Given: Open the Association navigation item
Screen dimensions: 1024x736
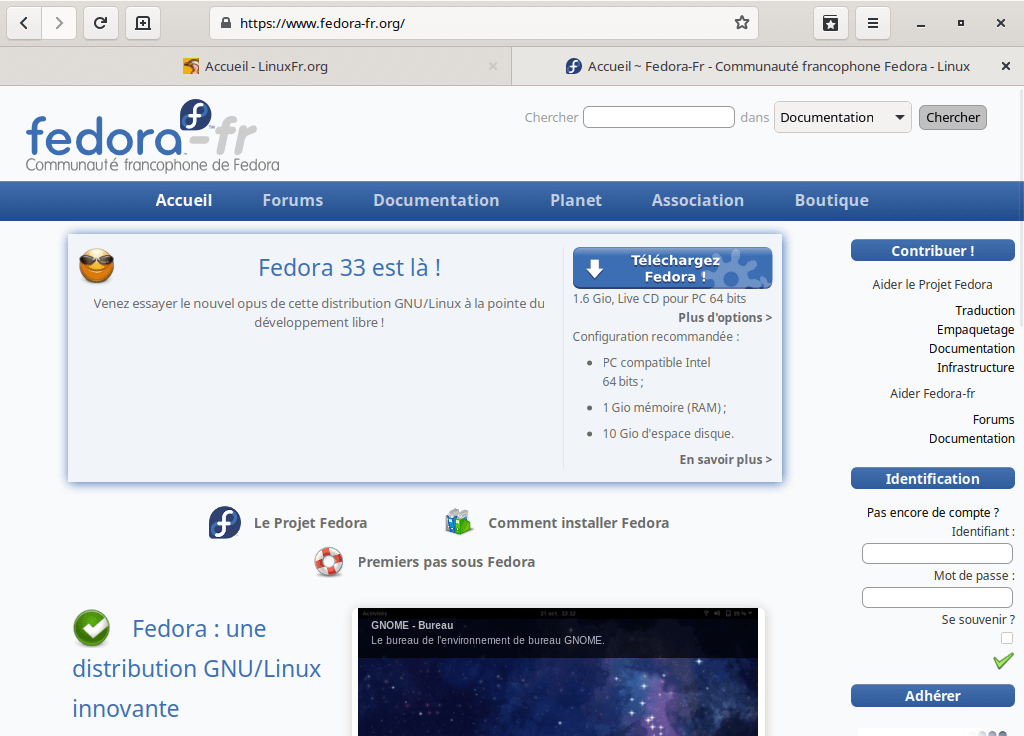Looking at the screenshot, I should tap(697, 200).
